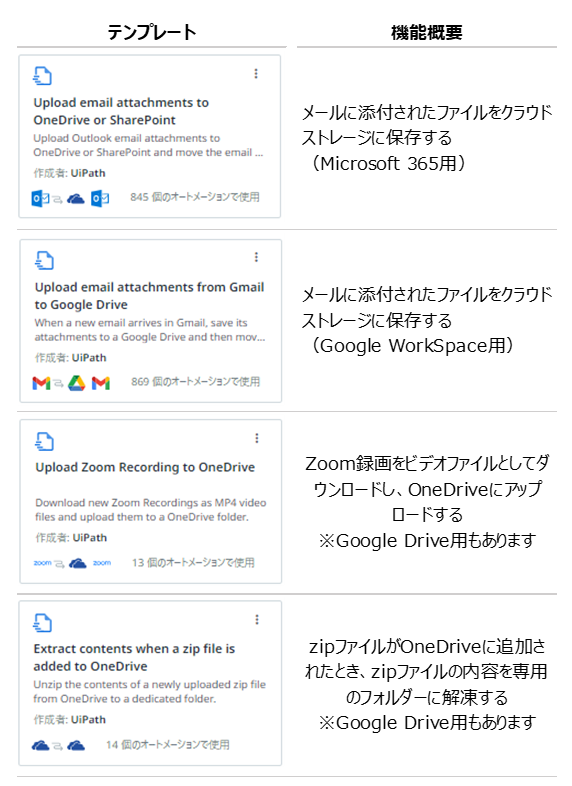Click the template icon on the Zoom Recording card
572x786 pixels.
45,442
